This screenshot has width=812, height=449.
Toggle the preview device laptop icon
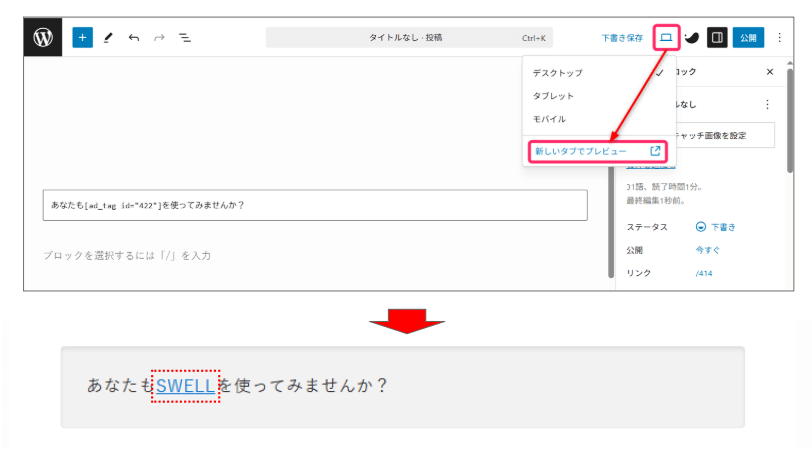point(666,37)
